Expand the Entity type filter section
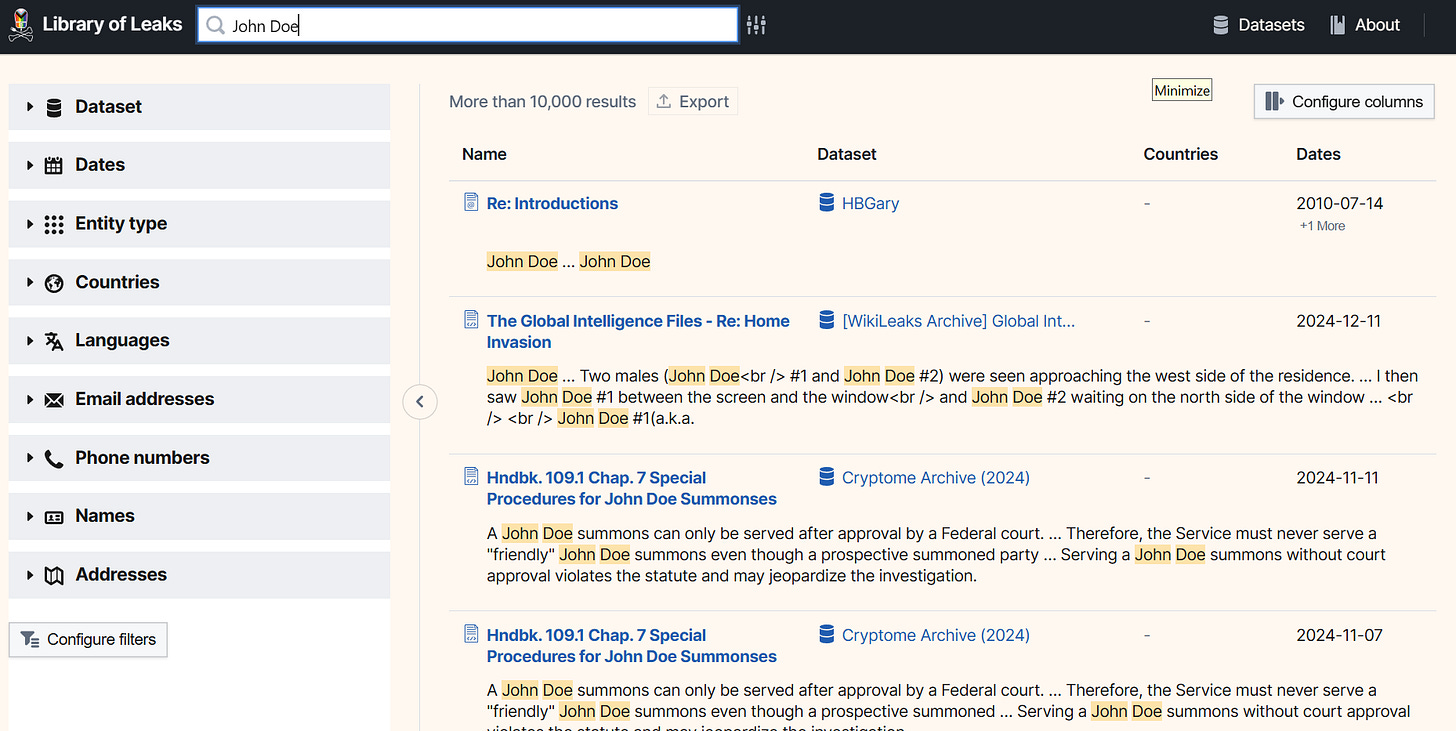The image size is (1456, 731). coord(199,224)
